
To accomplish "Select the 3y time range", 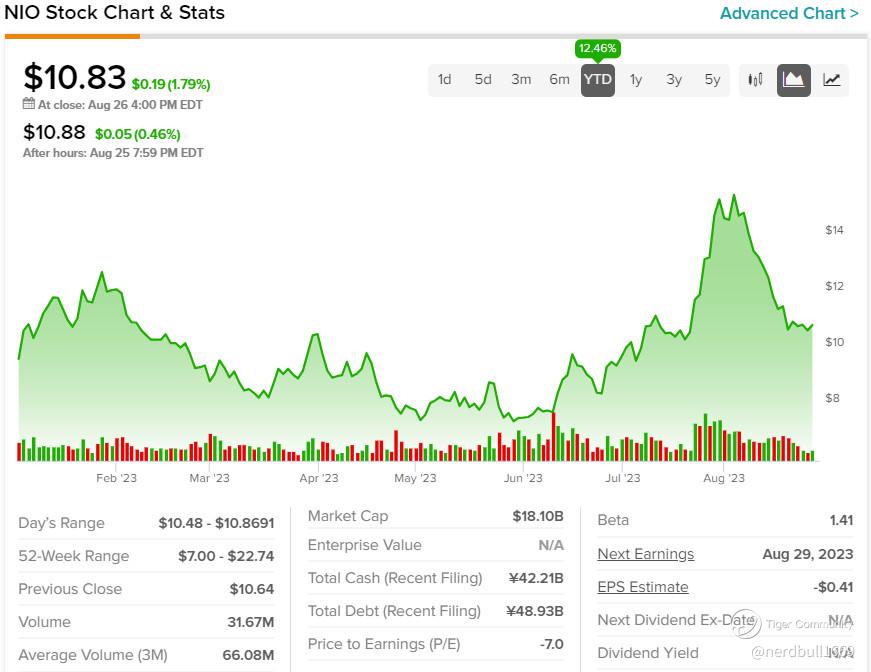I will [674, 80].
